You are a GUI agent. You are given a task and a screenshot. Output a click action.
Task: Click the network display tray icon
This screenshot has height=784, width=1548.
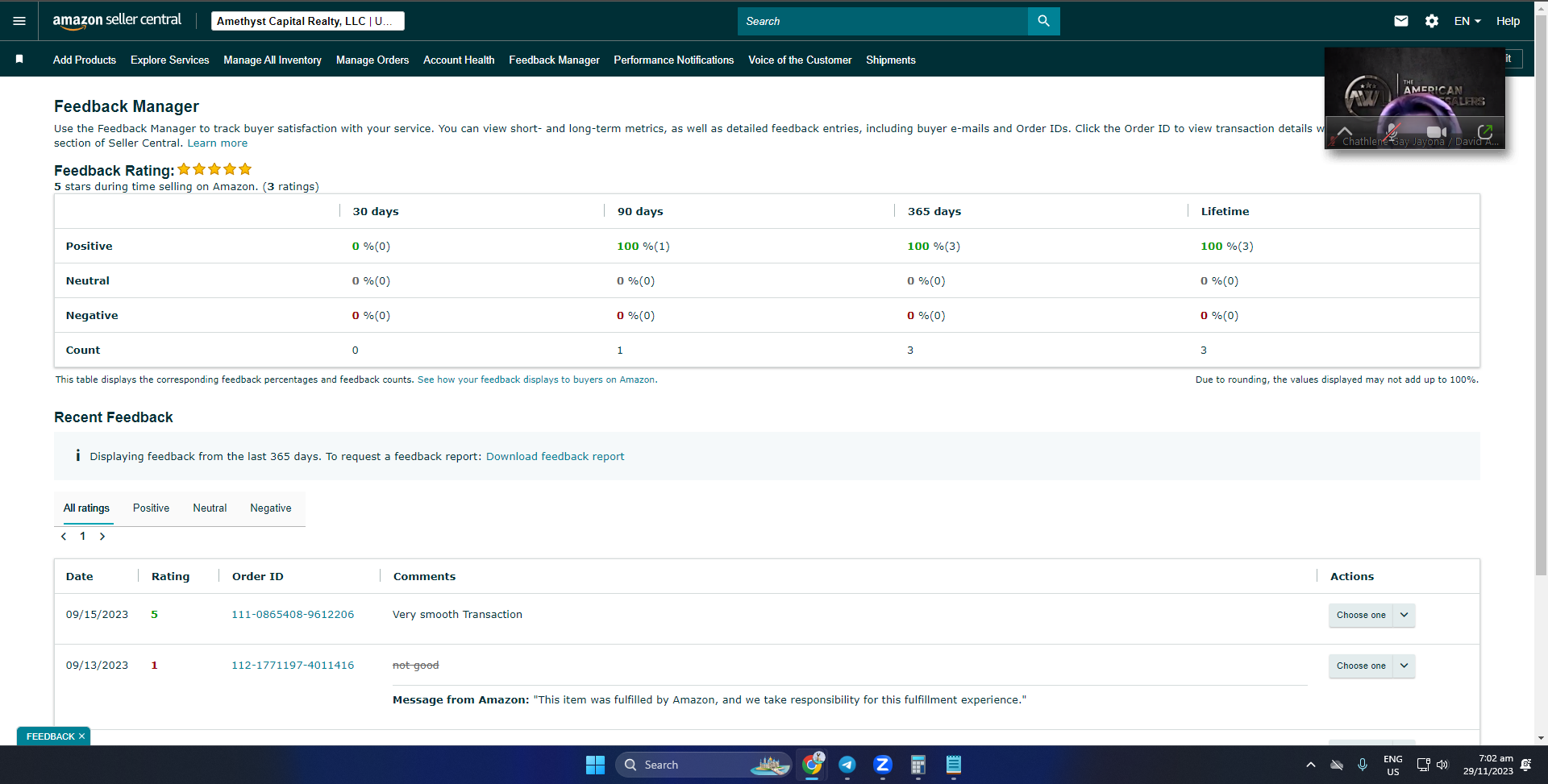[1423, 765]
